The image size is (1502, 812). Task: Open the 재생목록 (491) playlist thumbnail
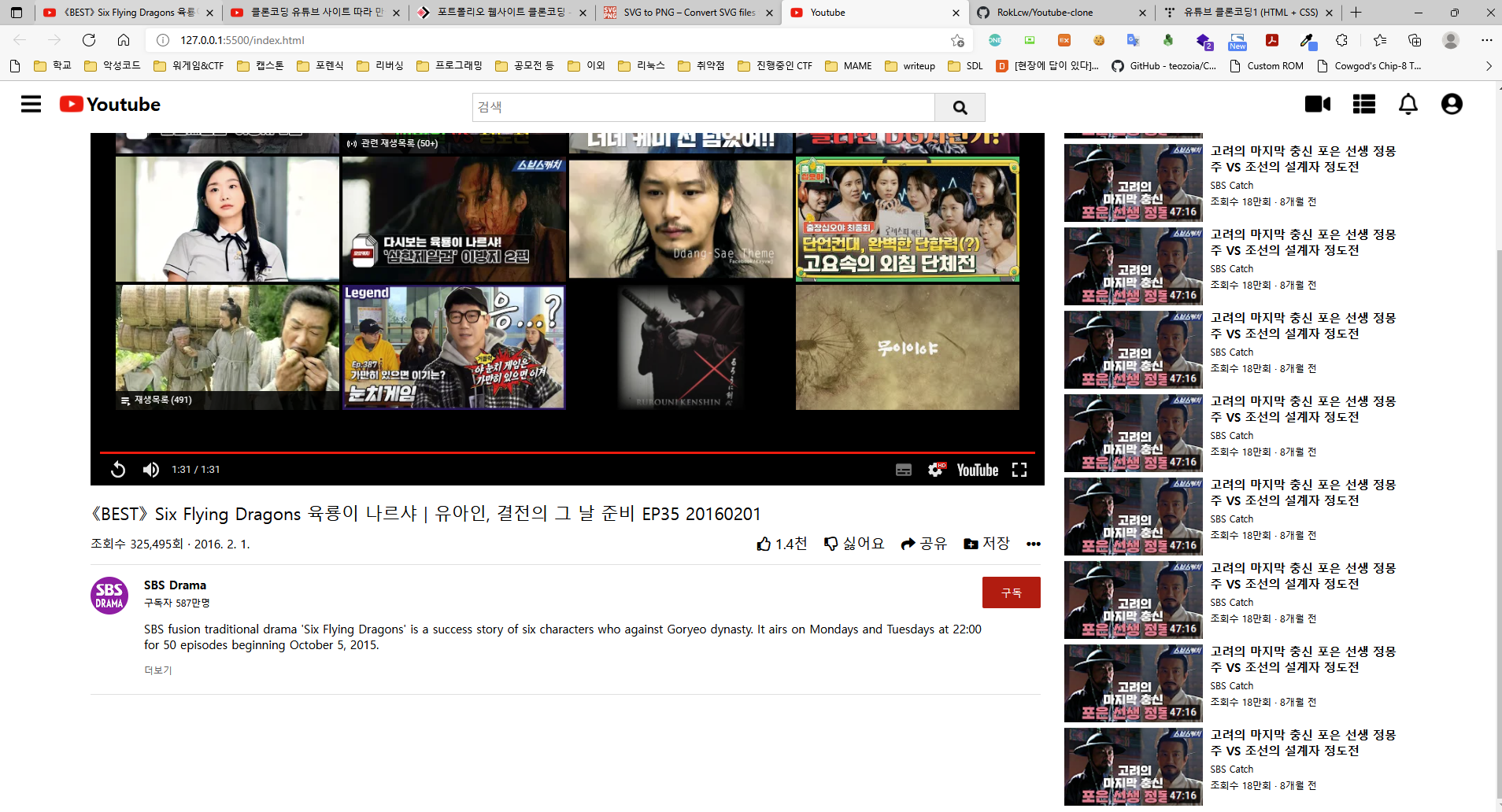[228, 347]
